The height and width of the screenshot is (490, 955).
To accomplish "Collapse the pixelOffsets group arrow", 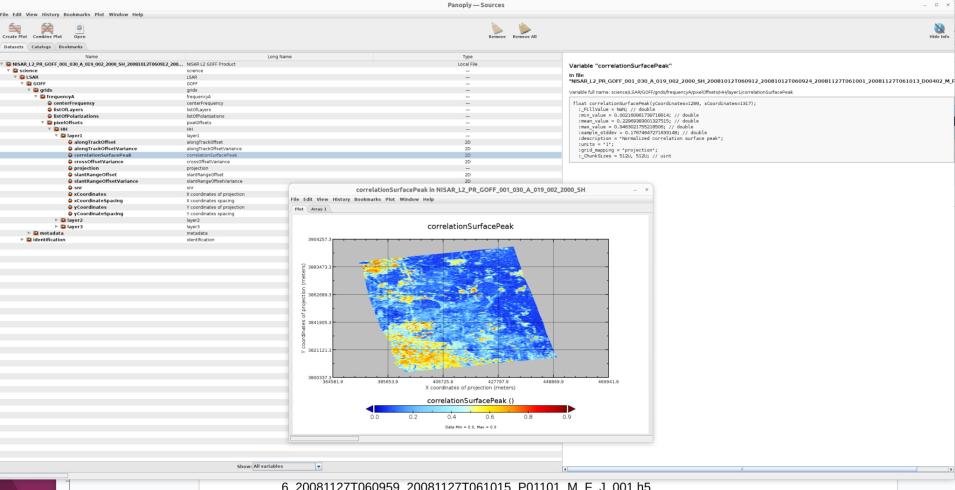I will tap(43, 122).
